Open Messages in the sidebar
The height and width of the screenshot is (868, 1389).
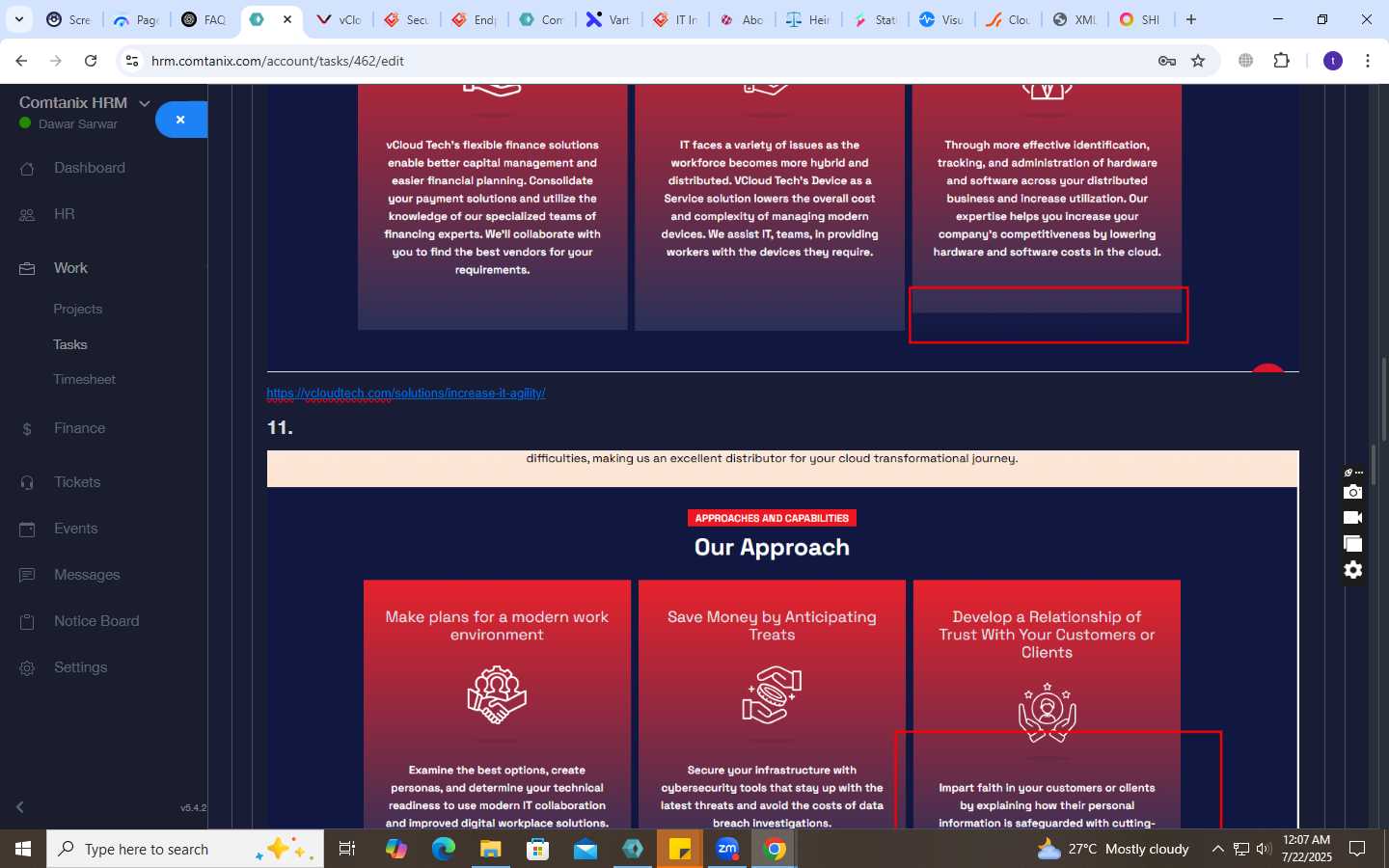(87, 575)
